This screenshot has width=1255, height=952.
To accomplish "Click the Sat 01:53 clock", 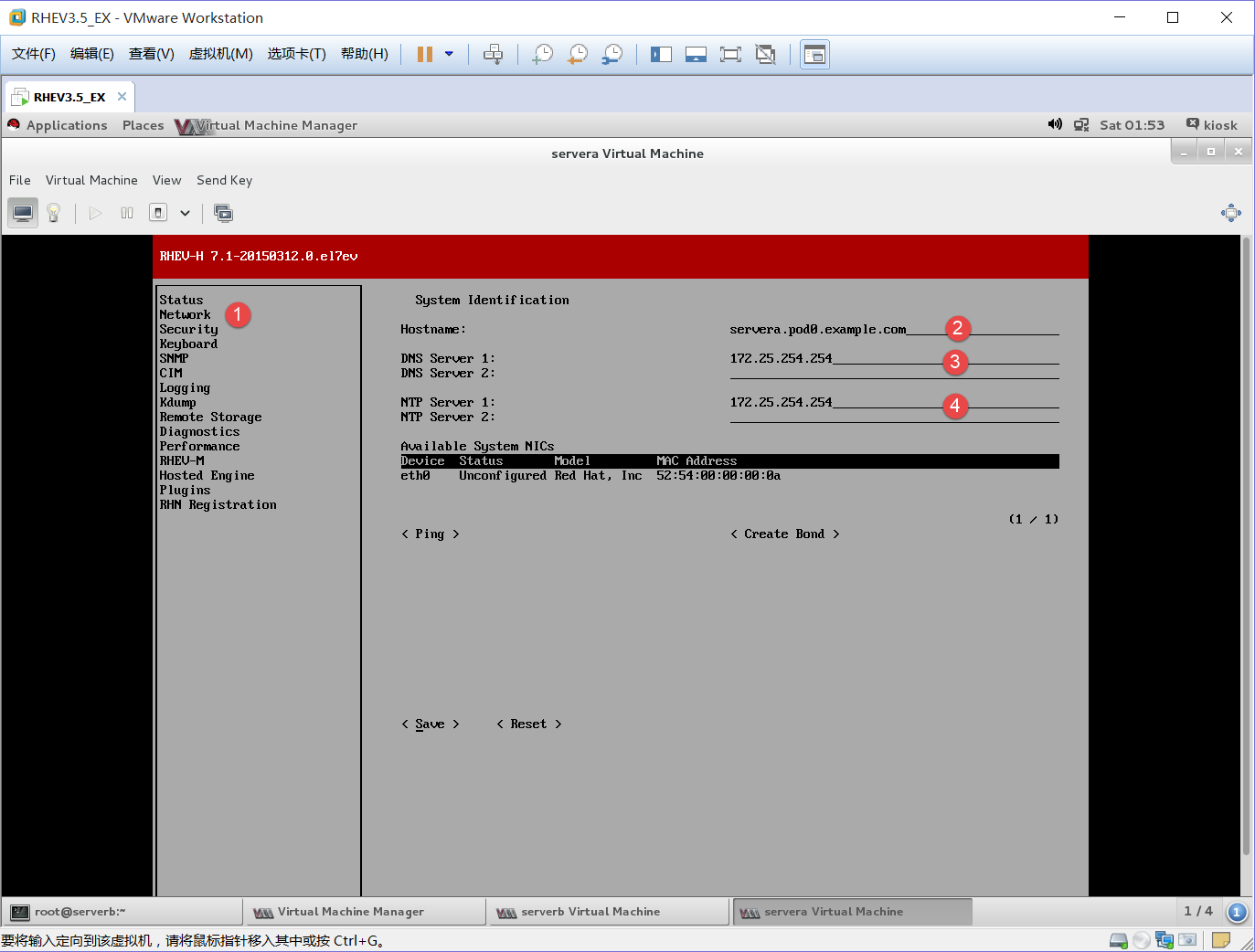I will 1133,125.
